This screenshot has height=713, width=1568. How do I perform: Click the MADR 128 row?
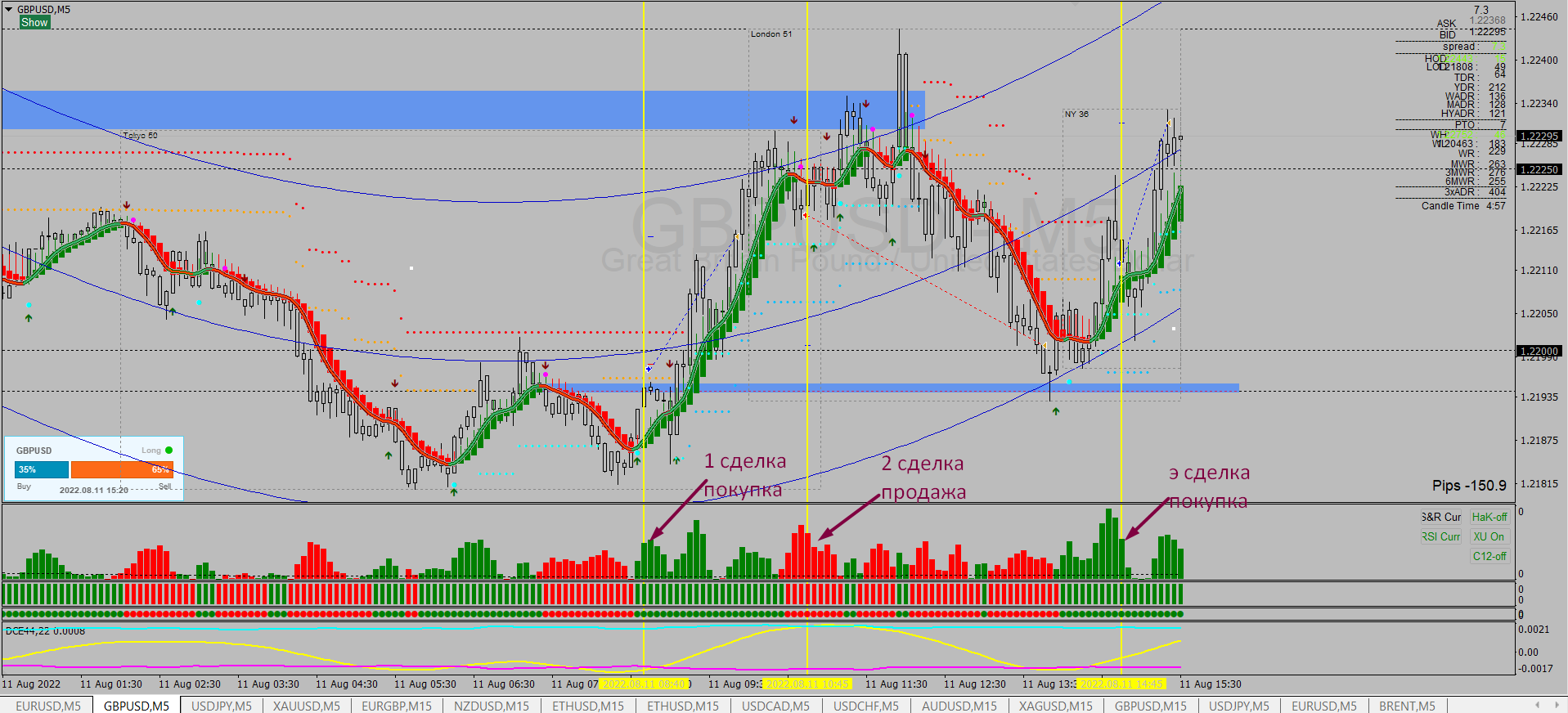coord(1476,105)
